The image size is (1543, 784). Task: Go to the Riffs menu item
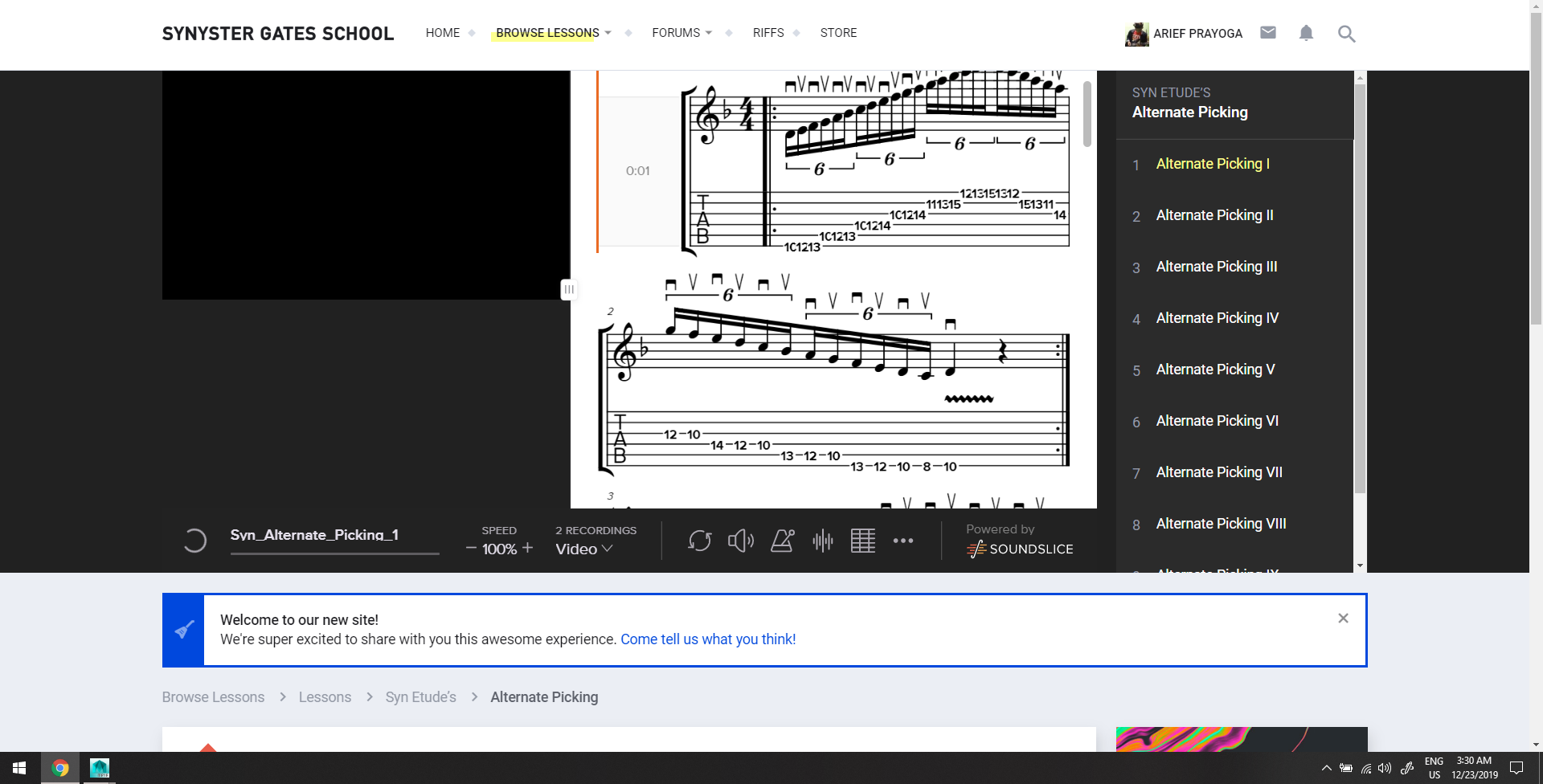click(x=767, y=33)
